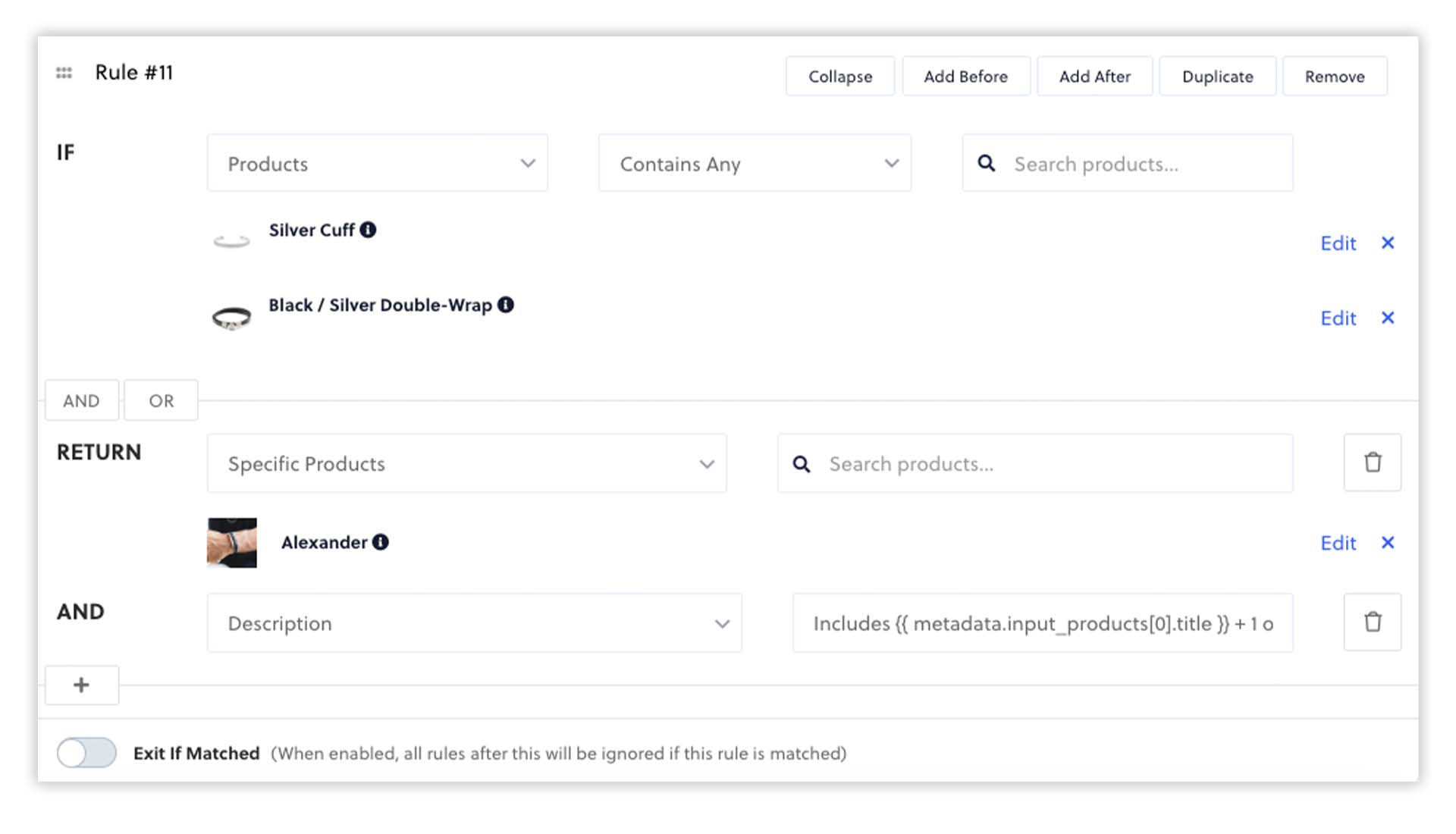Select the AND condition tab
1456x834 pixels.
(x=81, y=399)
